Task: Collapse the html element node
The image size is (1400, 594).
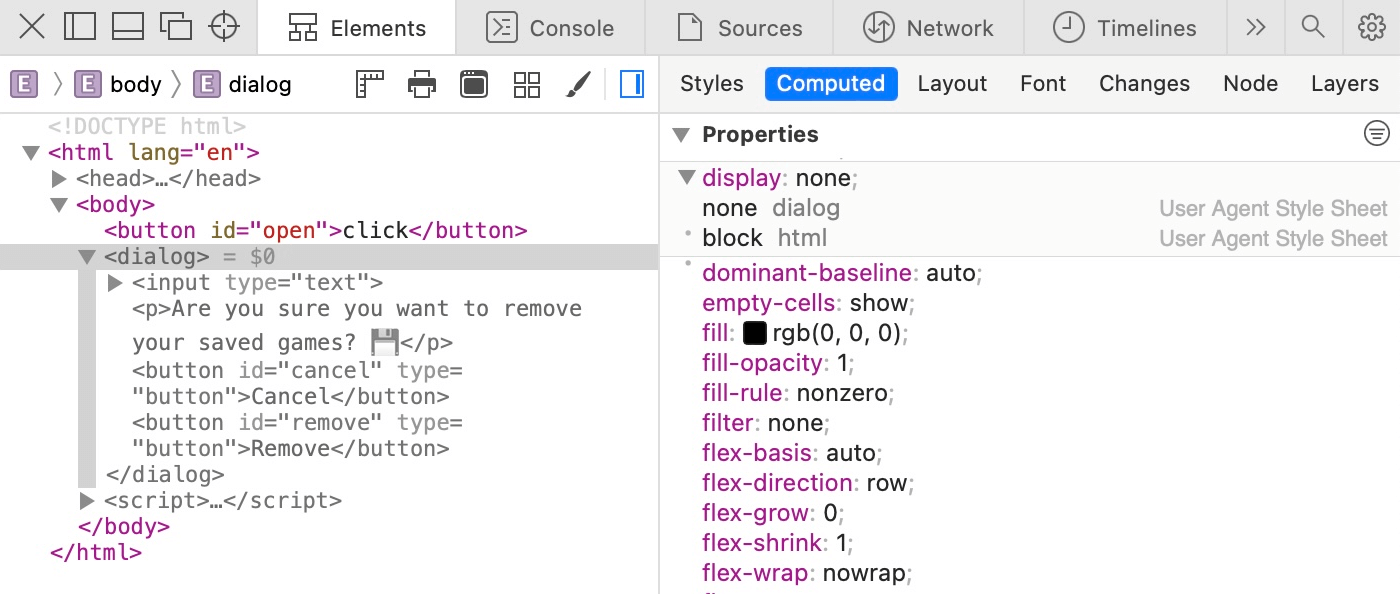Action: click(x=30, y=153)
